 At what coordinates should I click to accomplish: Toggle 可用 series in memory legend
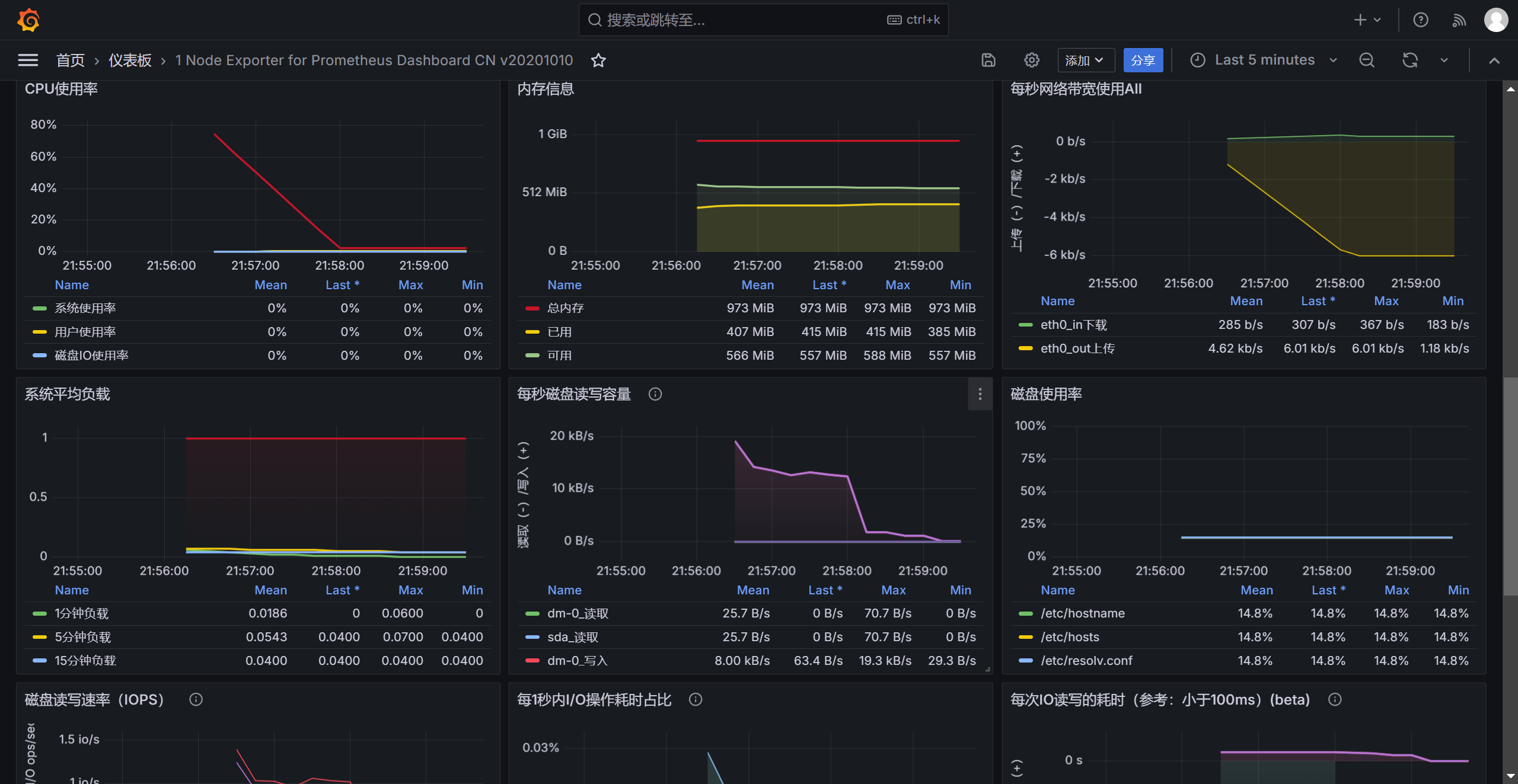(559, 356)
